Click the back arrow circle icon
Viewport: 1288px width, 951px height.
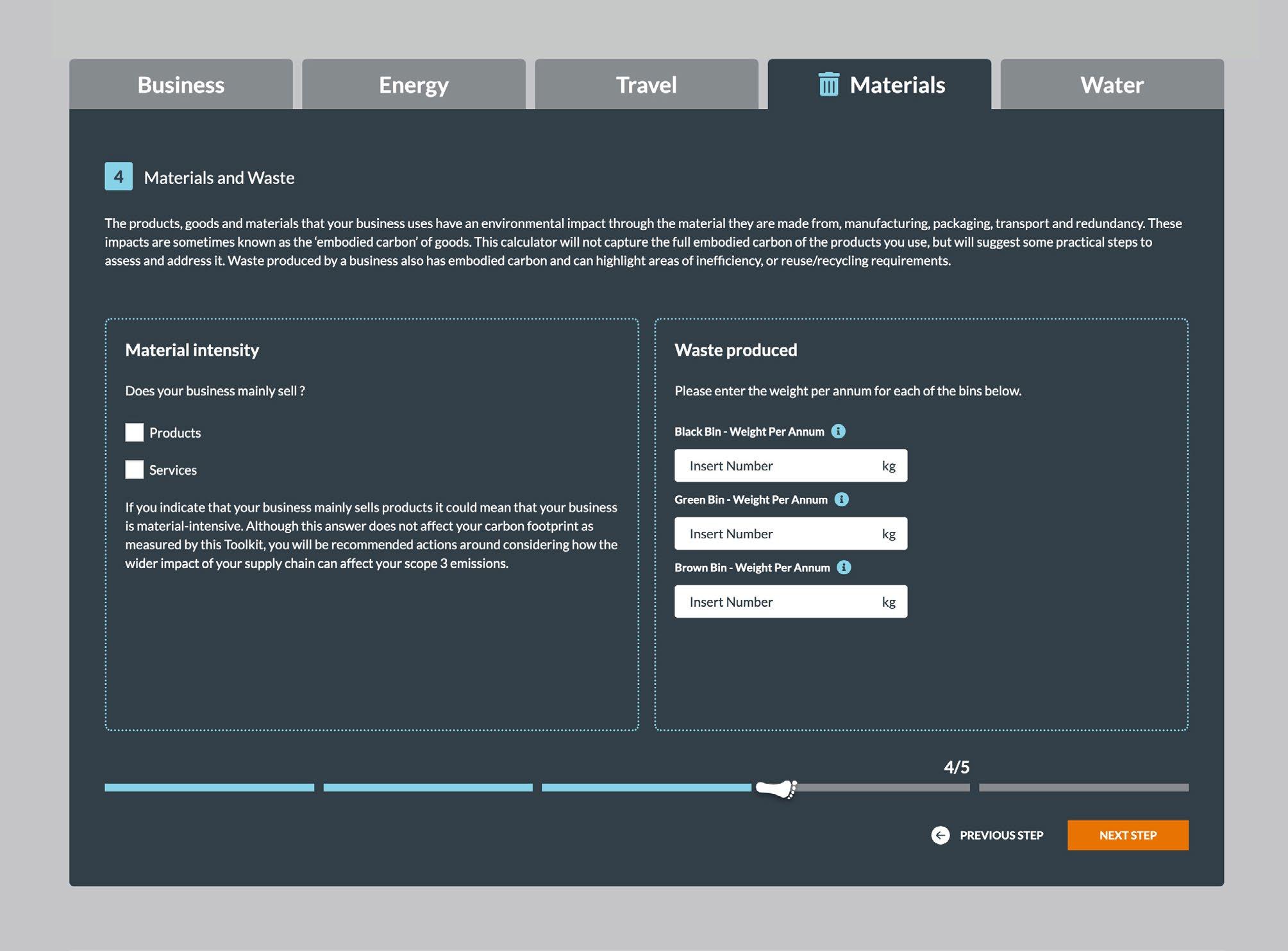click(940, 835)
